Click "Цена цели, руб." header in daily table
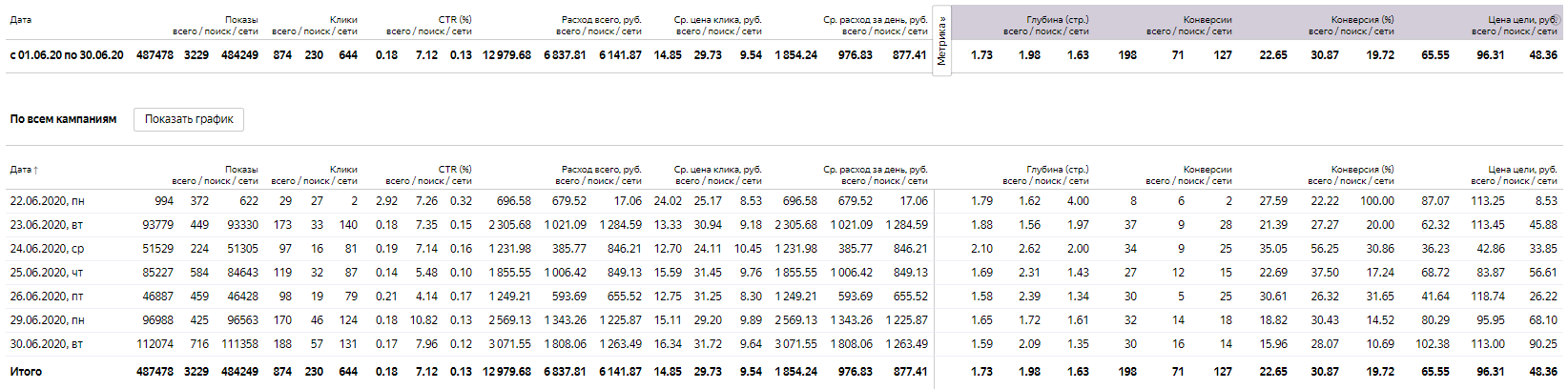 1523,170
